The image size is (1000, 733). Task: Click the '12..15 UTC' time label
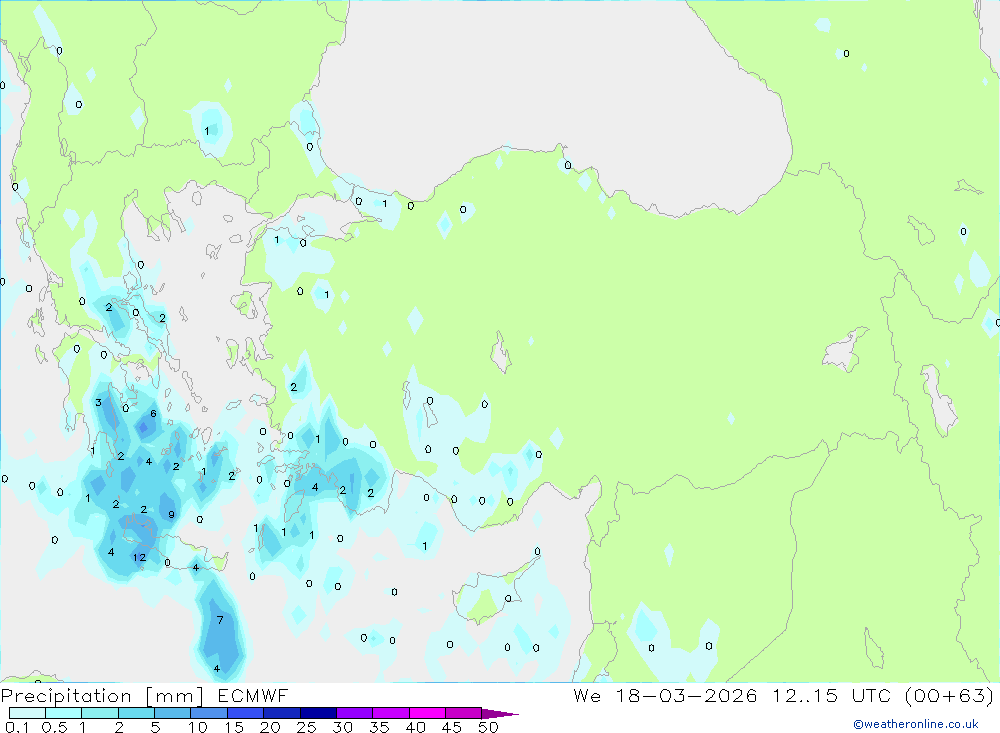pos(832,695)
